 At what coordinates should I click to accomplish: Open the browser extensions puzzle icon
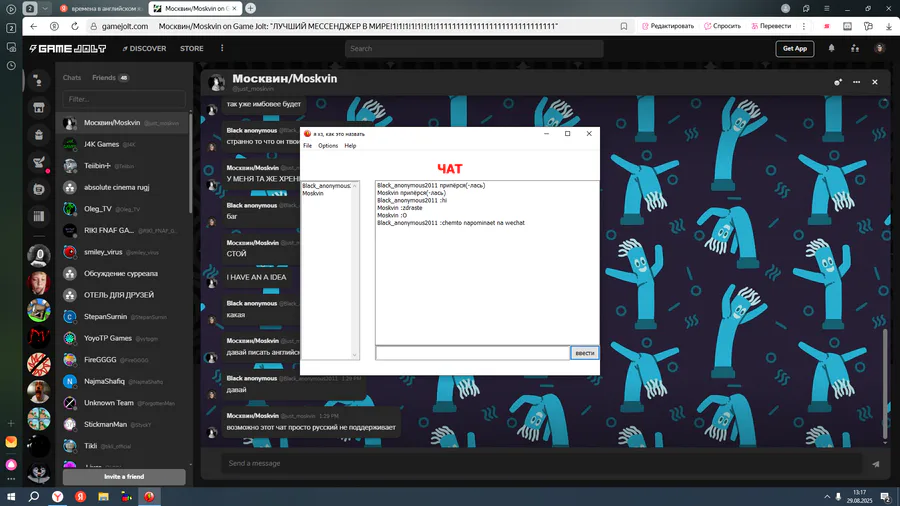[x=868, y=26]
